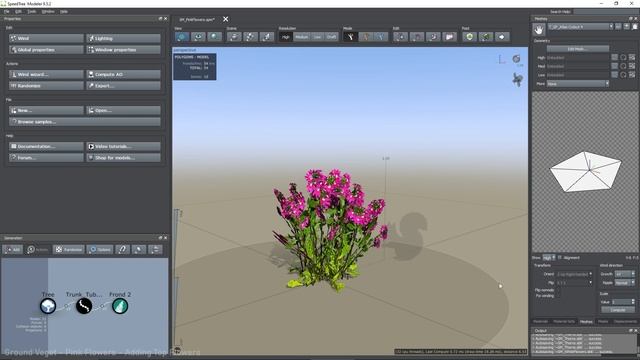Viewport: 640px width, 360px height.
Task: Select the second Mode icon
Action: (x=366, y=37)
